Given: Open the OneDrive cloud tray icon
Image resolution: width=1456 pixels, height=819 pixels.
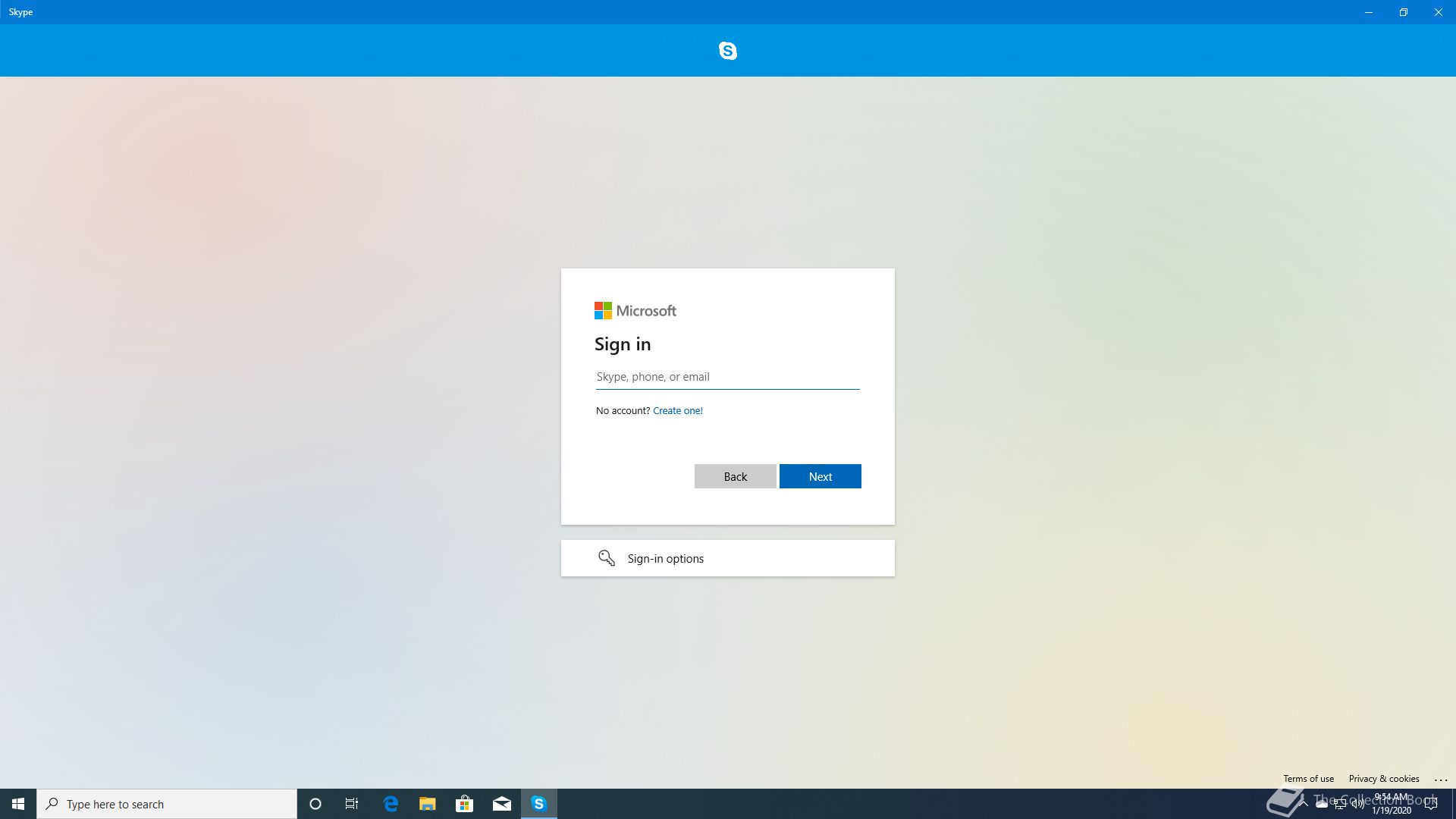Looking at the screenshot, I should pos(1322,804).
